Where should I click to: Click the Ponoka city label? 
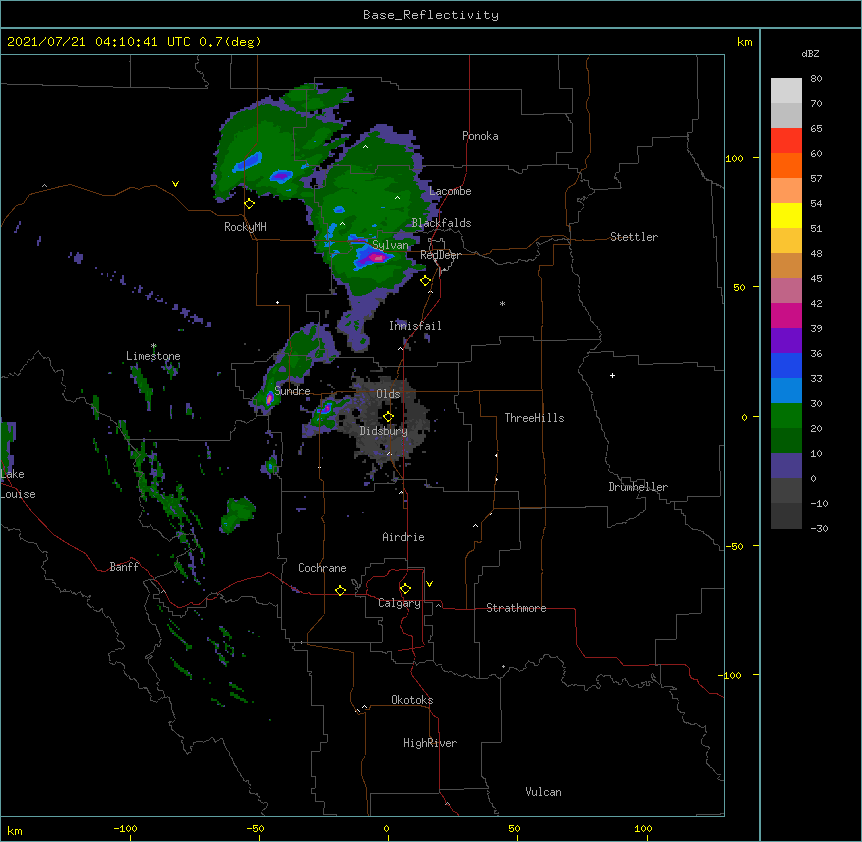(x=480, y=136)
